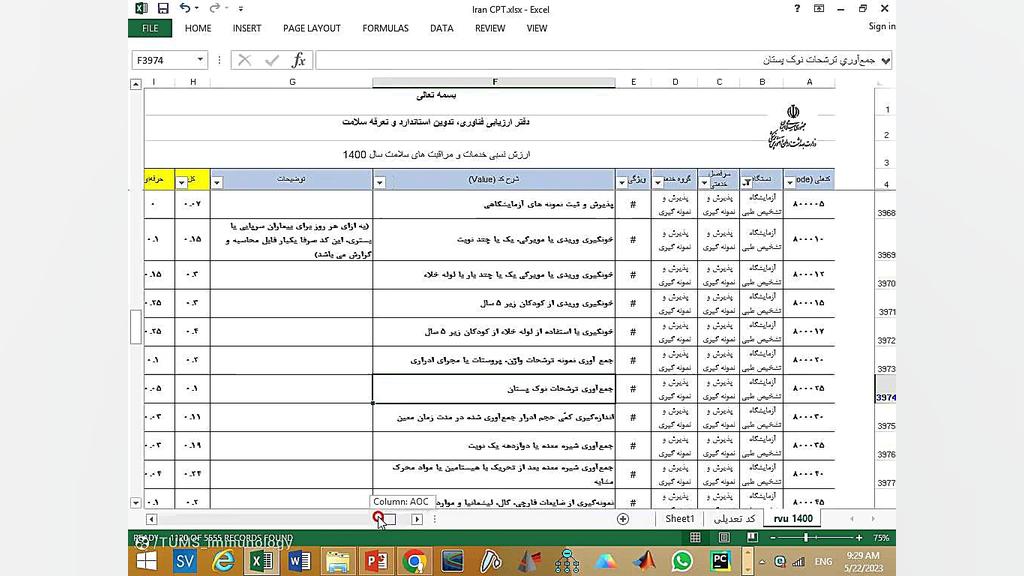Open filter dropdown for شرح کد (Value) column
Viewport: 1024px width, 576px height.
[380, 182]
